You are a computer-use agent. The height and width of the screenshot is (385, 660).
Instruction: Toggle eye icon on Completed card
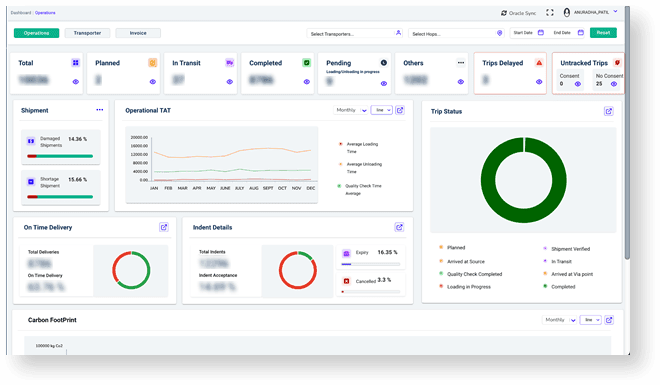306,82
